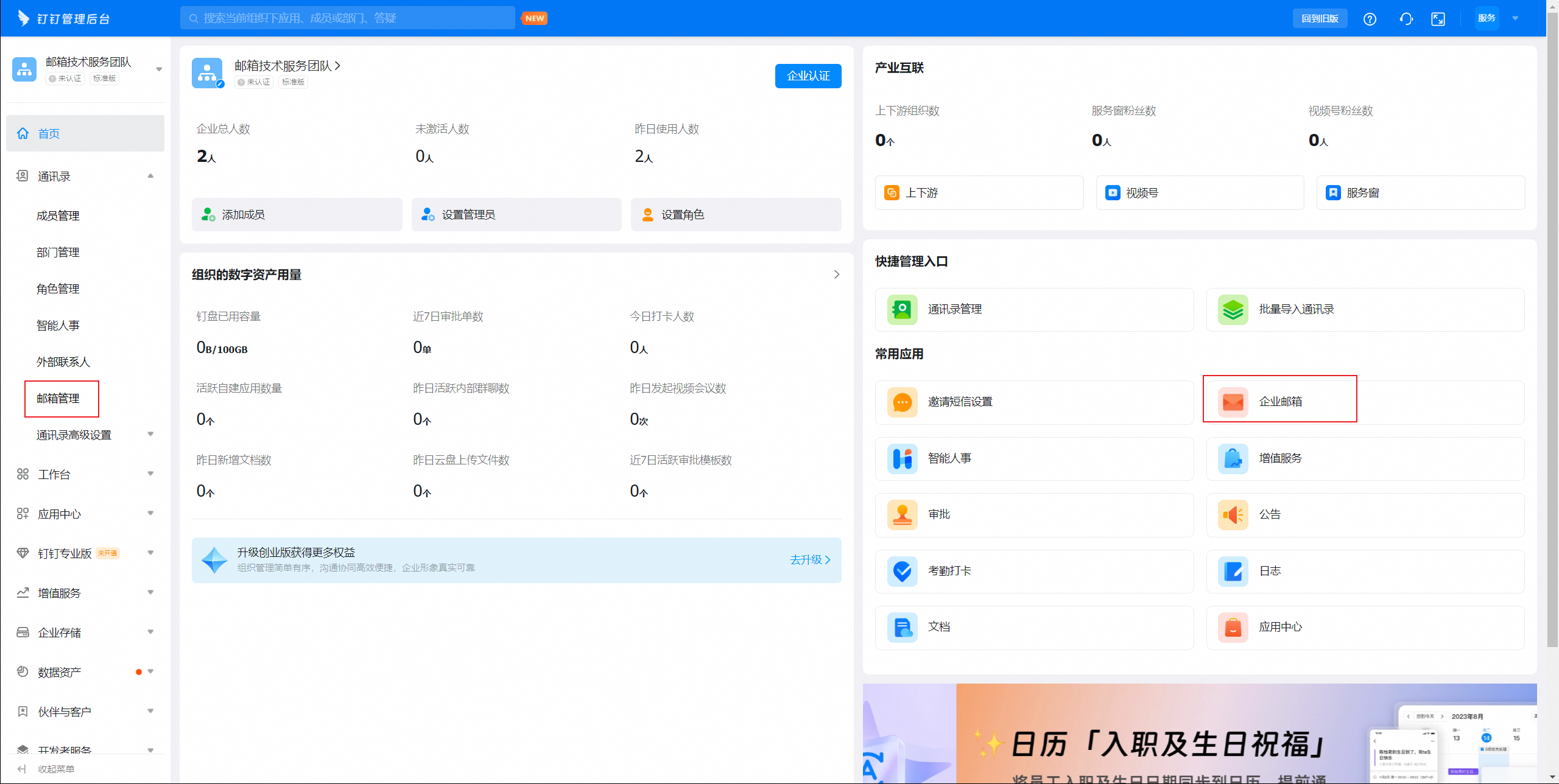Launch 文档 from common applications
This screenshot has width=1559, height=784.
pos(903,627)
